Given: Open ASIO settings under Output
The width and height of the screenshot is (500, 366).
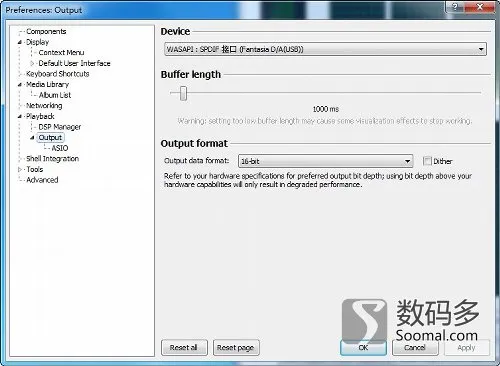Looking at the screenshot, I should [x=60, y=148].
